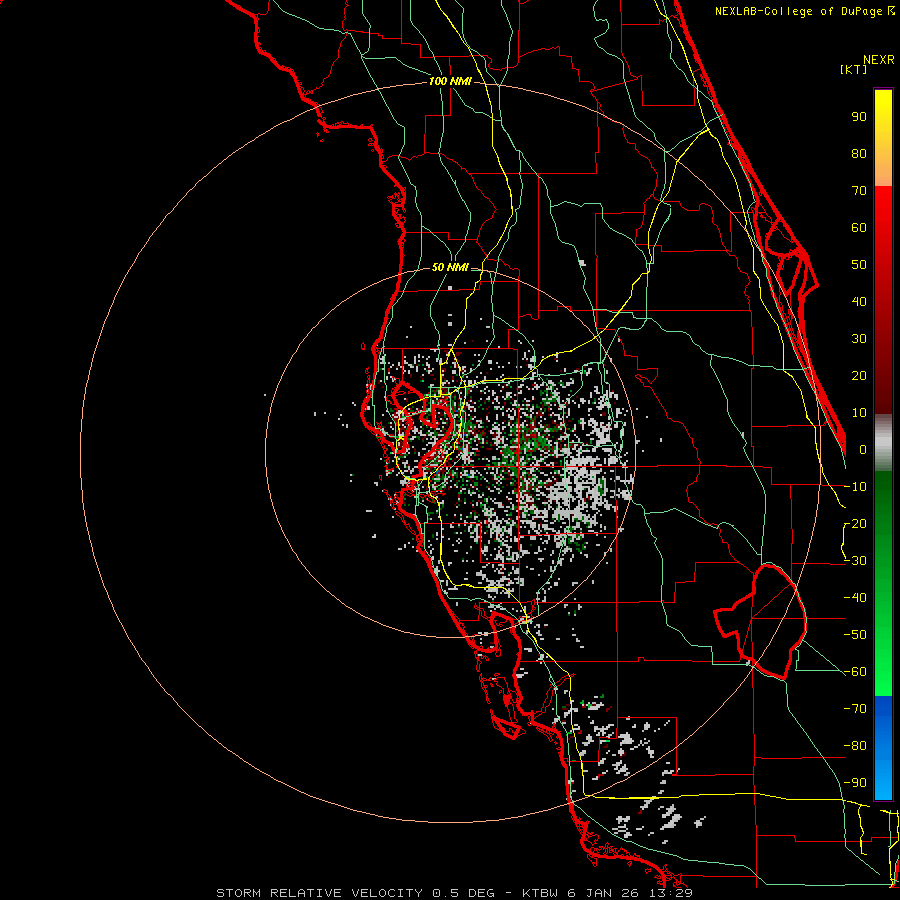
Task: Click the NEXLAB-College of DuPage label
Action: [804, 11]
